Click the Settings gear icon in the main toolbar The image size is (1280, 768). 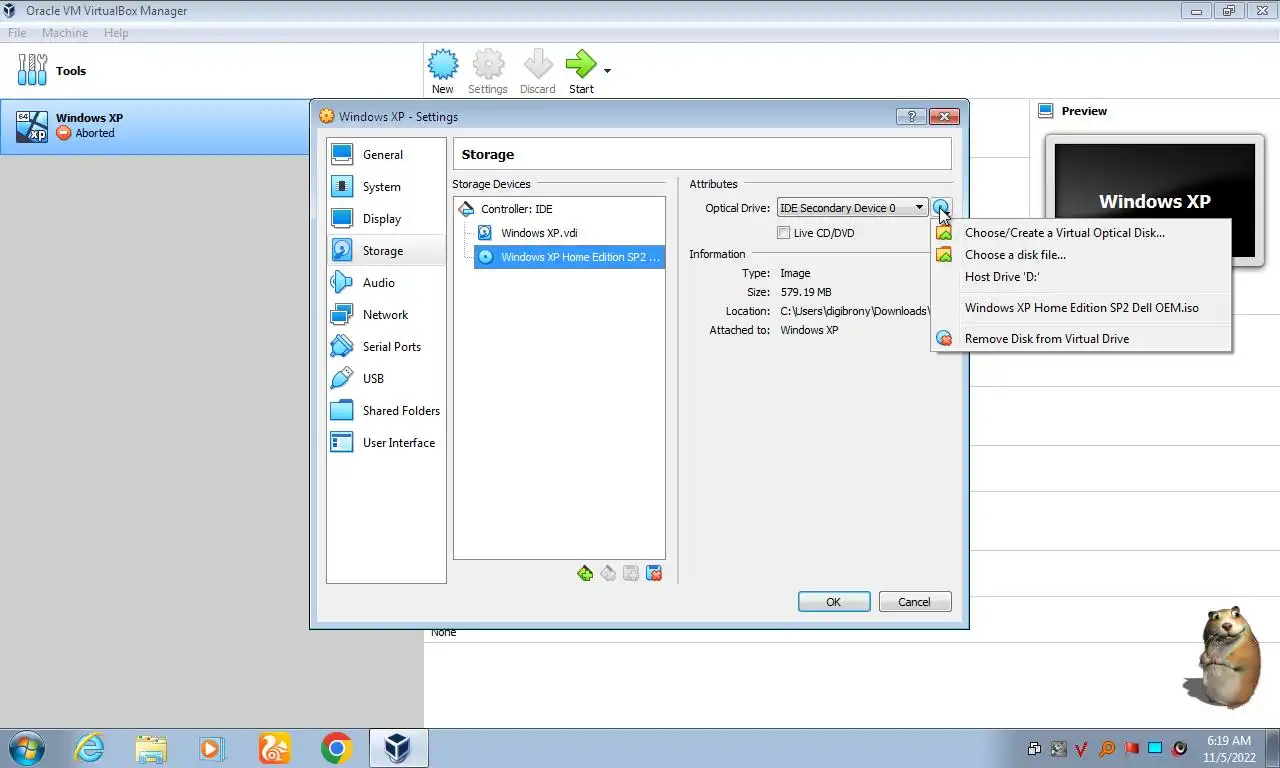coord(488,65)
